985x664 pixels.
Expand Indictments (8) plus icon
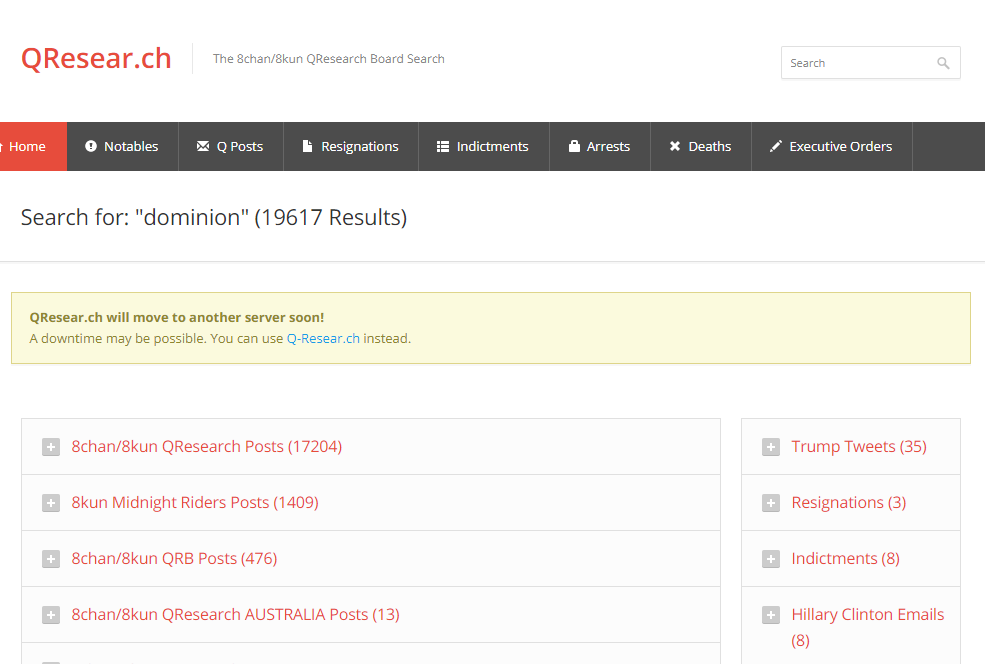[x=771, y=559]
